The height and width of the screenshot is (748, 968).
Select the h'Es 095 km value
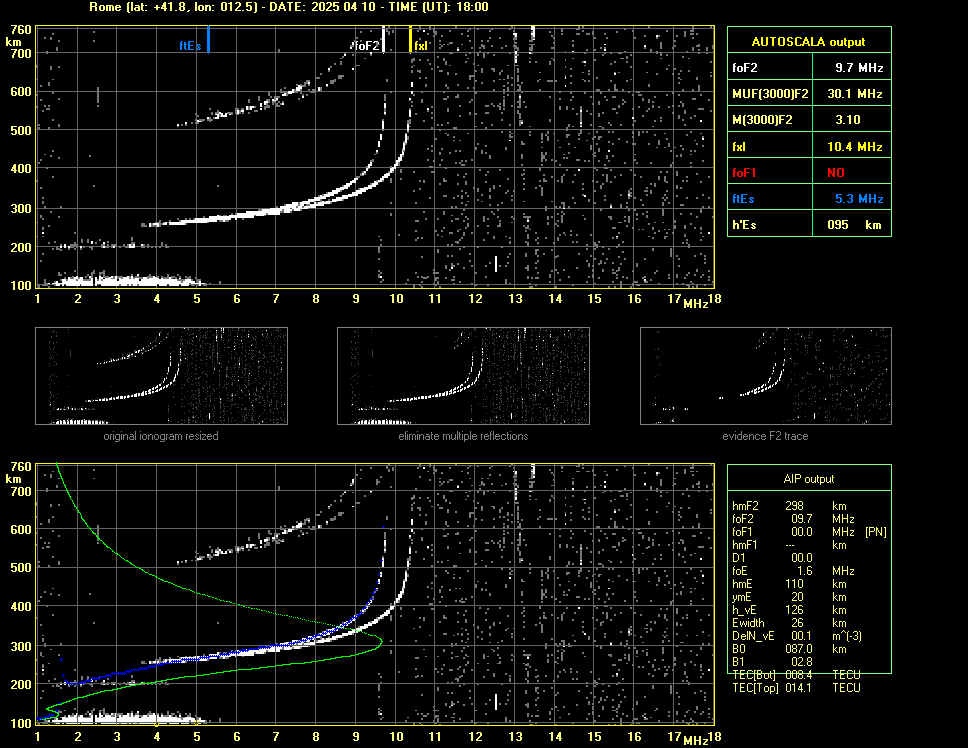point(854,225)
